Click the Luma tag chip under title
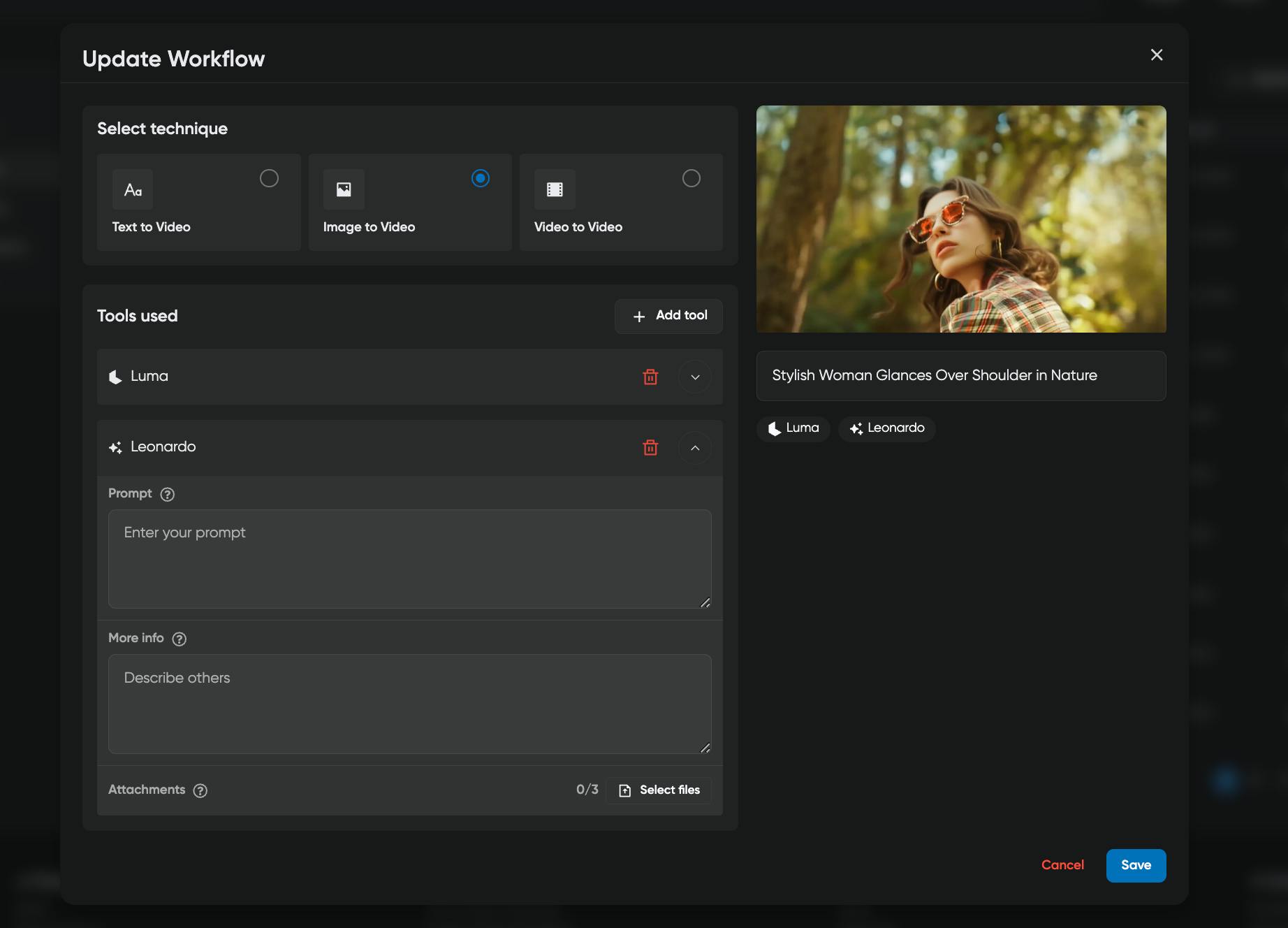The width and height of the screenshot is (1288, 928). [793, 428]
